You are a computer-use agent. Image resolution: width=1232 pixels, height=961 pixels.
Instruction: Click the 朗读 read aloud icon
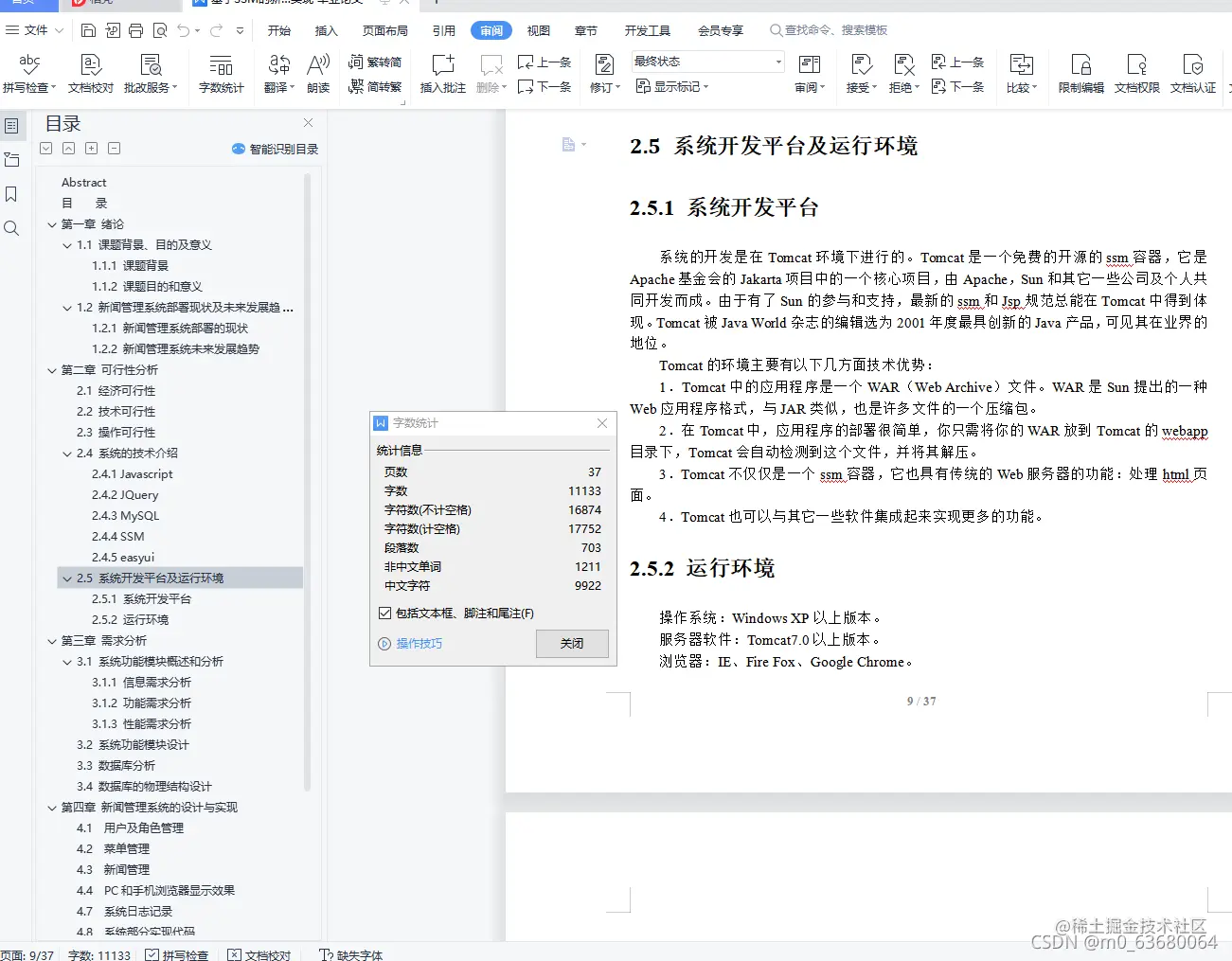[x=317, y=72]
